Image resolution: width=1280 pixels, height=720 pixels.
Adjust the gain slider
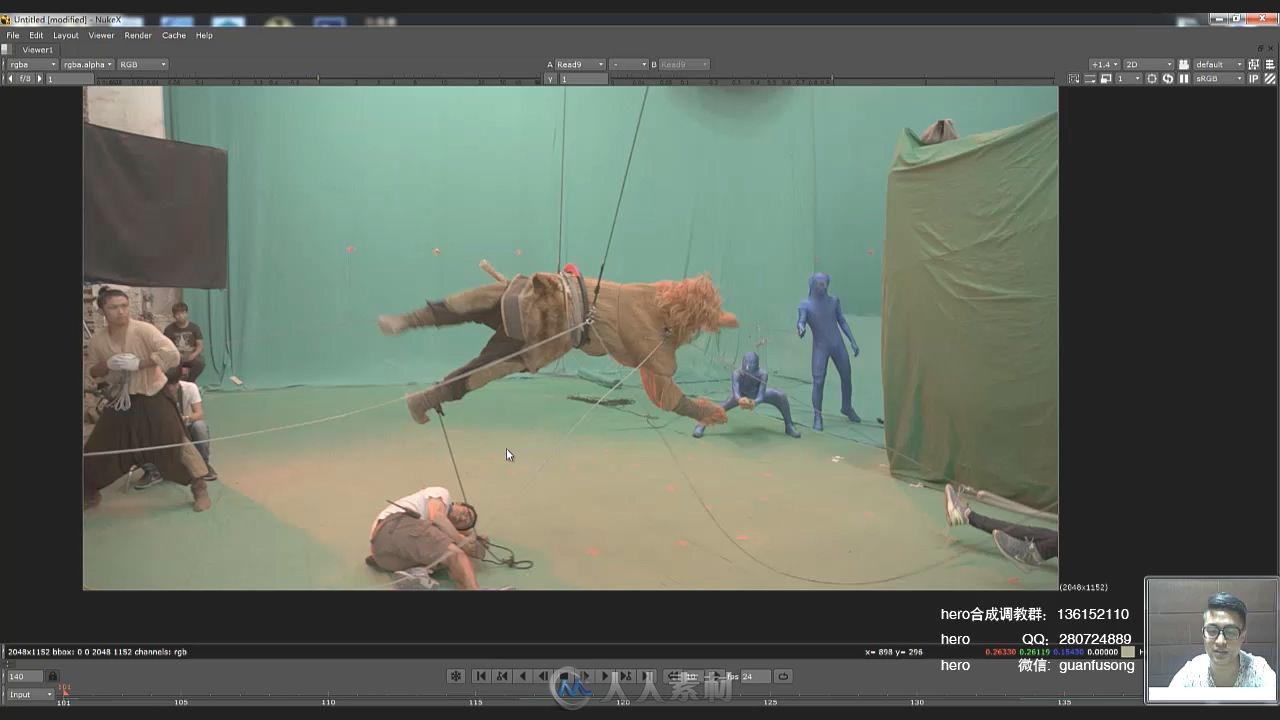pos(320,79)
